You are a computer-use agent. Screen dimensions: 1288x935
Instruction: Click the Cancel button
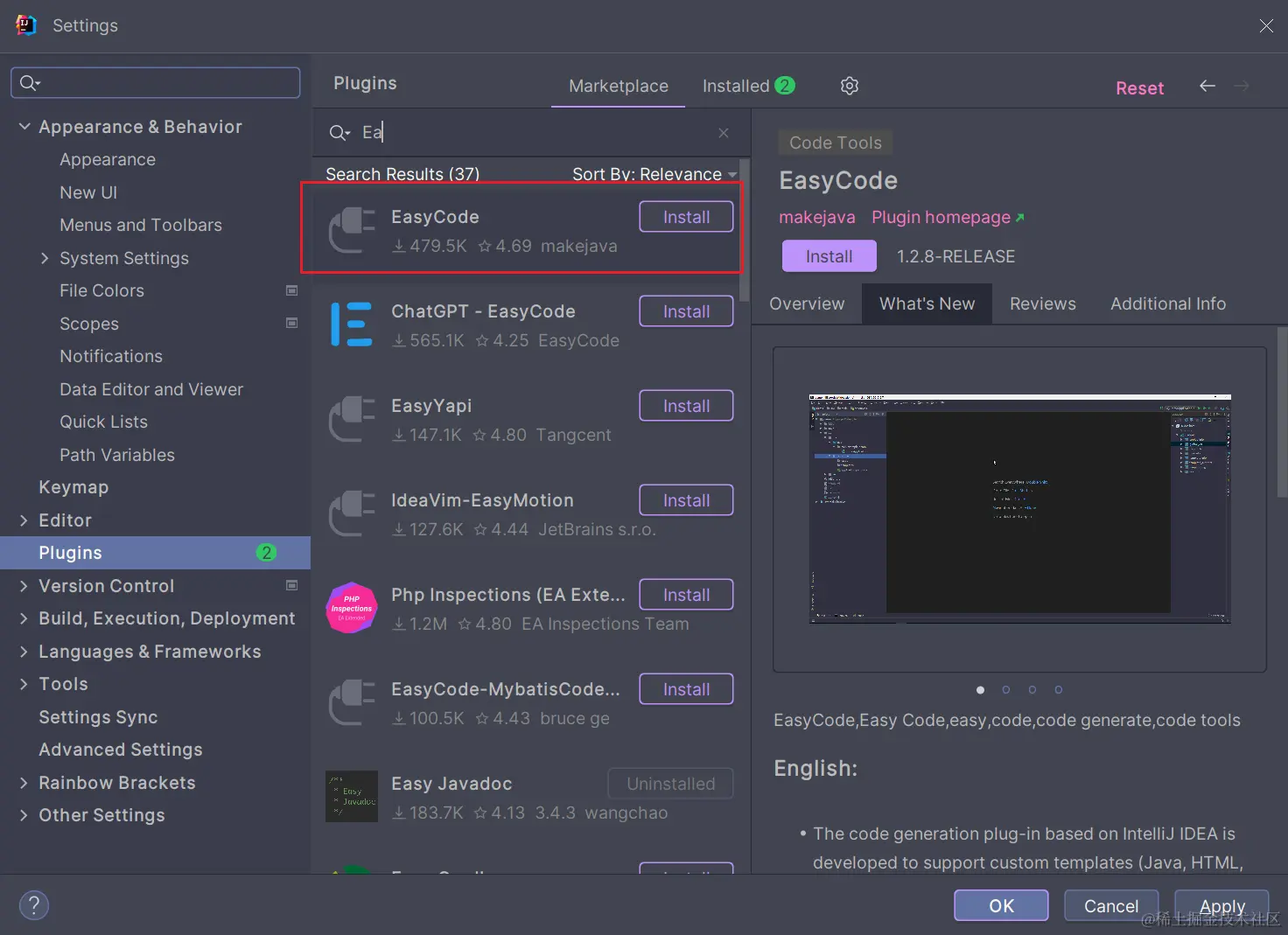[1111, 905]
